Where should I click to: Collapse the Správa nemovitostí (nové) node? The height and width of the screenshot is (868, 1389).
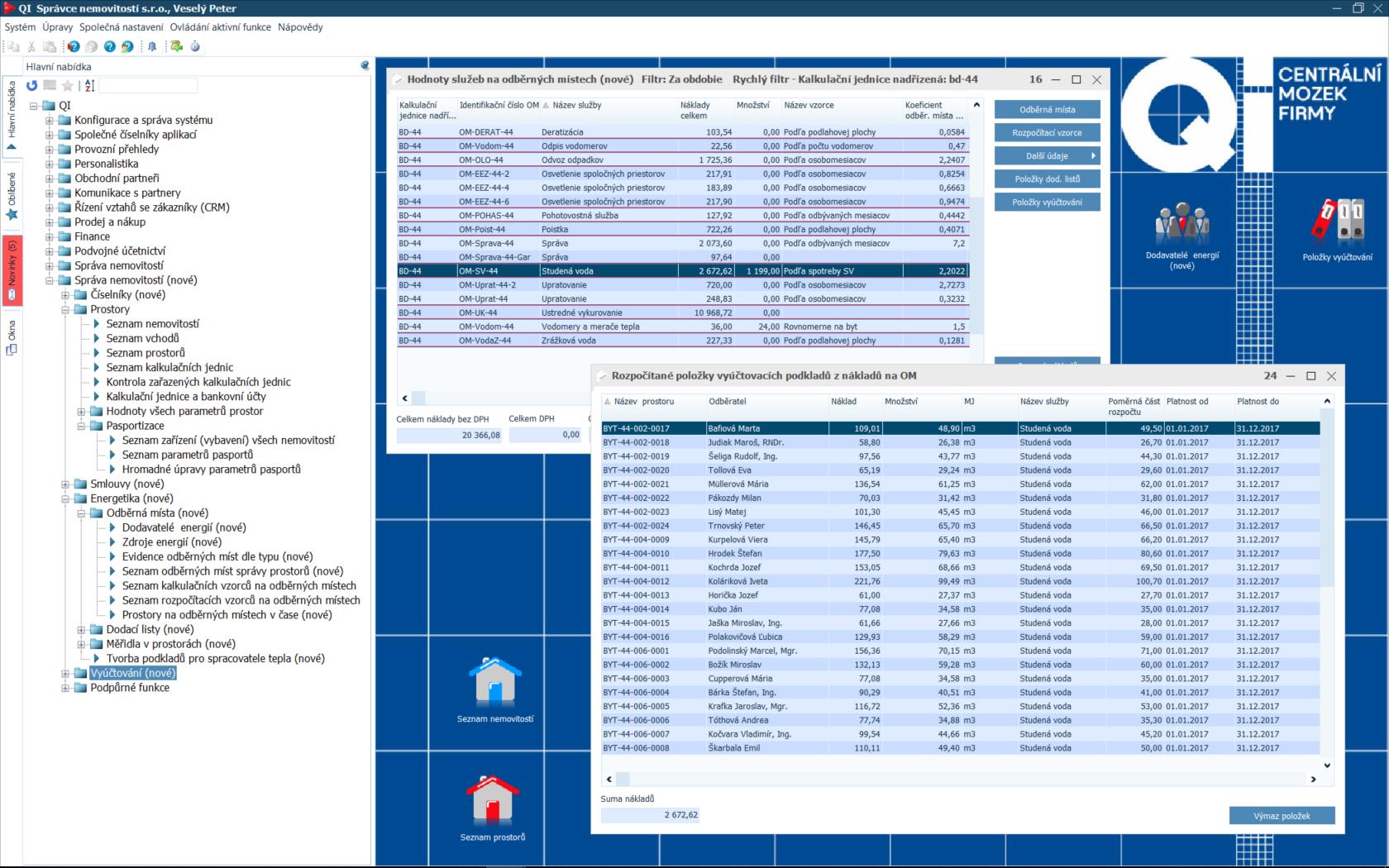click(49, 280)
